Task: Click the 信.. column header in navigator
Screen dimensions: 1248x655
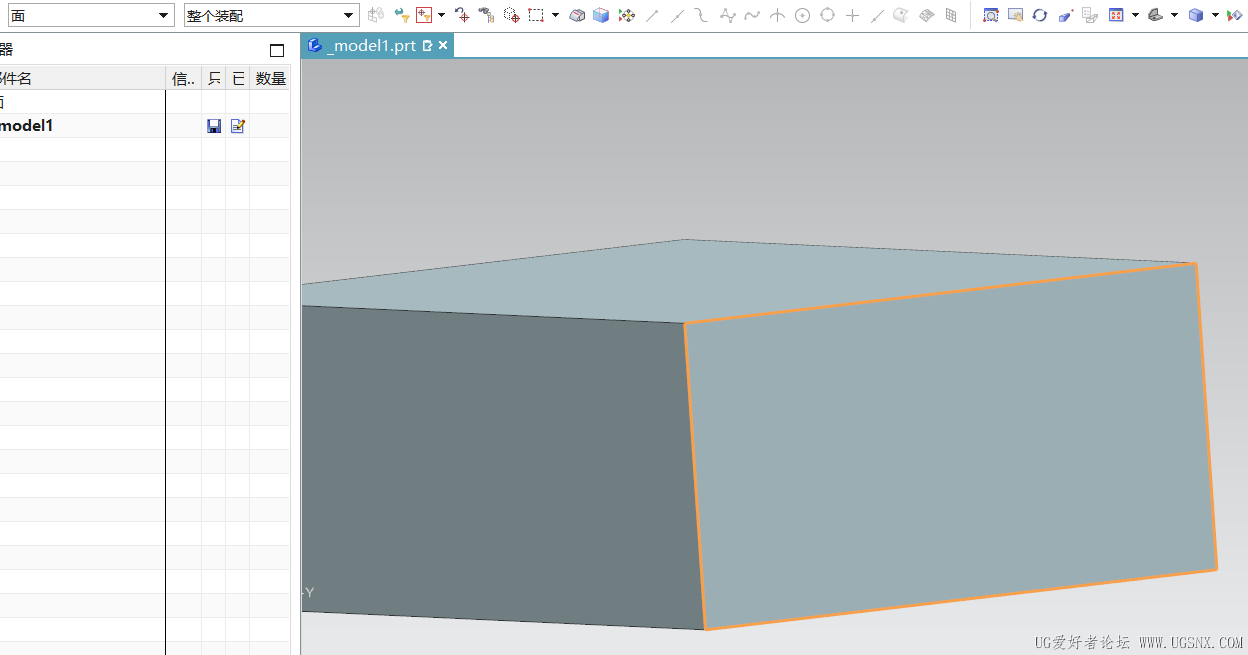Action: click(184, 78)
